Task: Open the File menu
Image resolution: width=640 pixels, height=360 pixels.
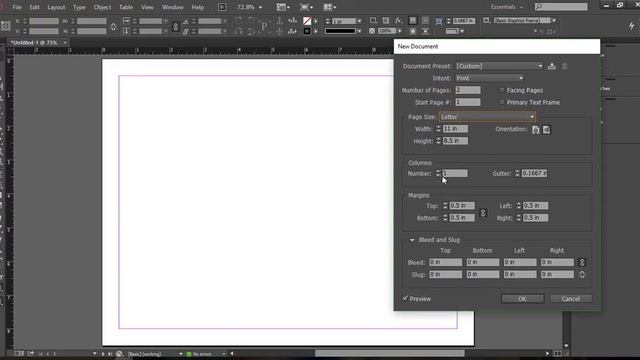Action: [x=17, y=7]
